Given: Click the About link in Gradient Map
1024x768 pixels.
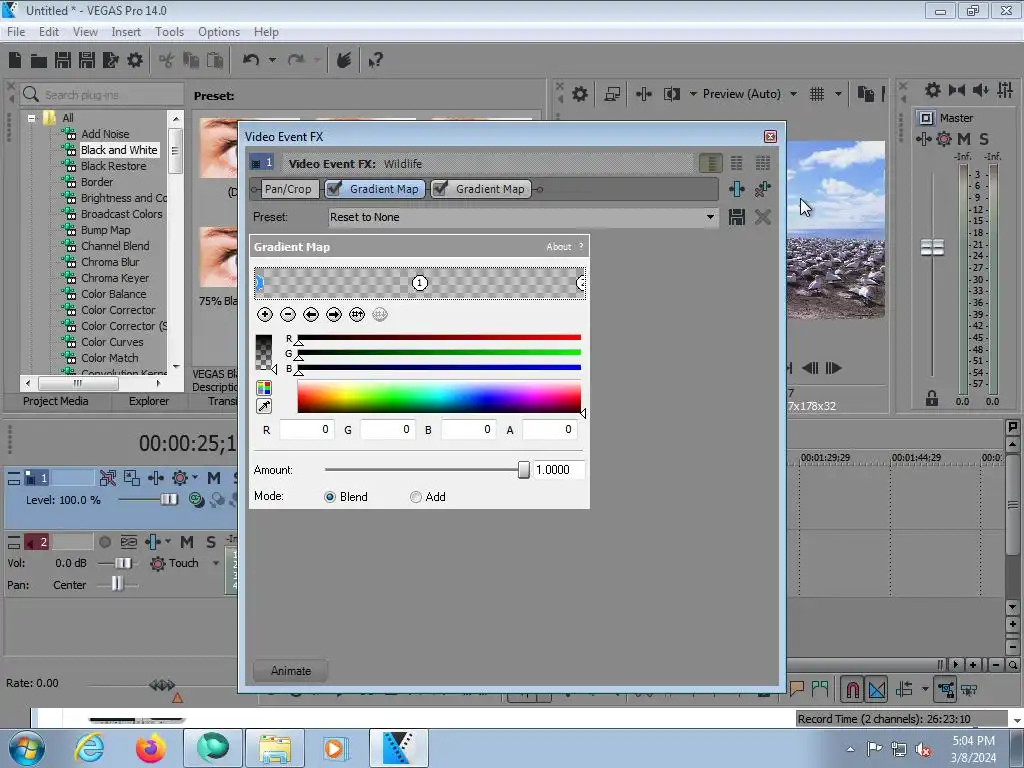Looking at the screenshot, I should pyautogui.click(x=558, y=247).
